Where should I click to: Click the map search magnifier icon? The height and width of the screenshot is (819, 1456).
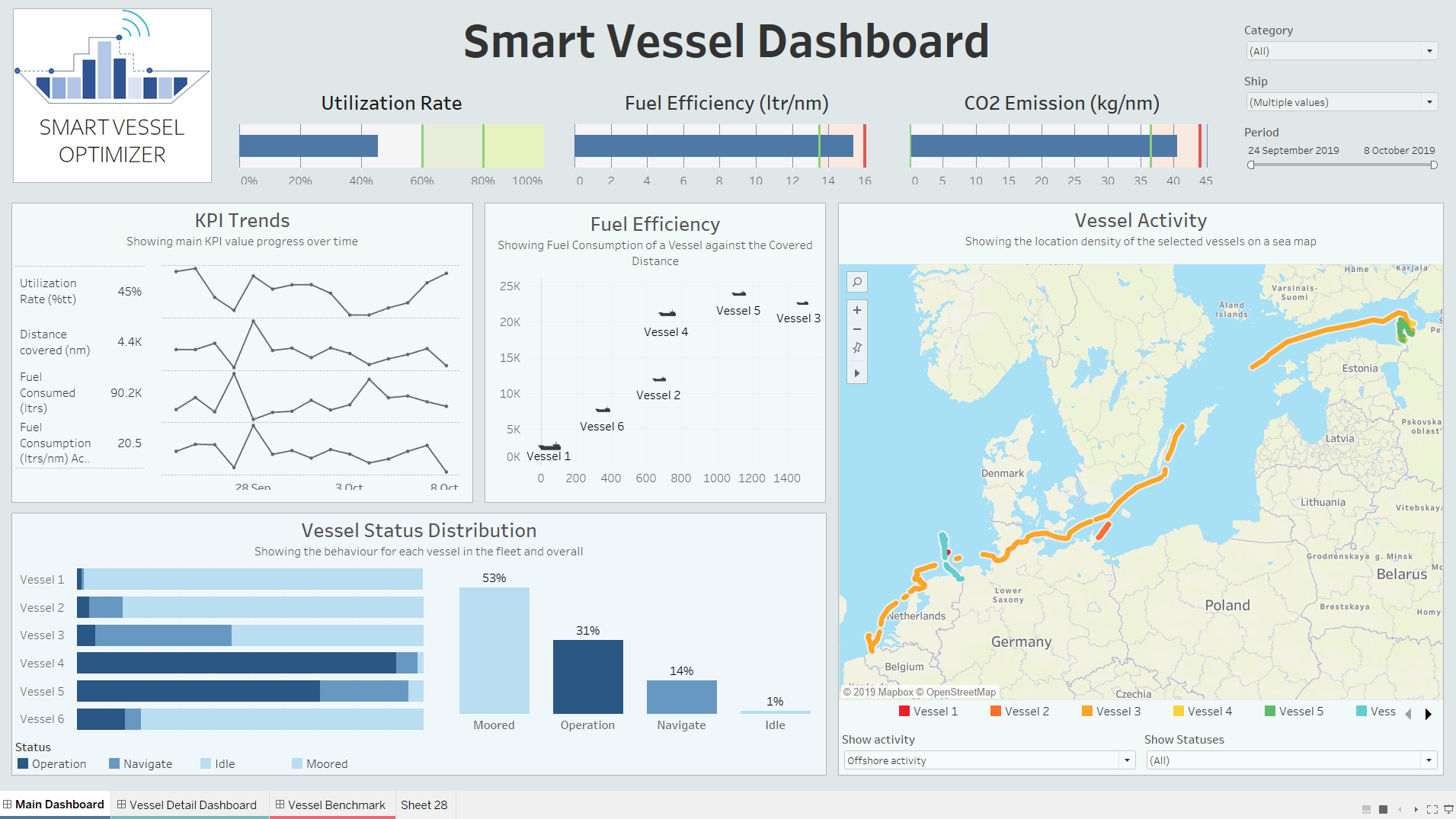coord(857,283)
